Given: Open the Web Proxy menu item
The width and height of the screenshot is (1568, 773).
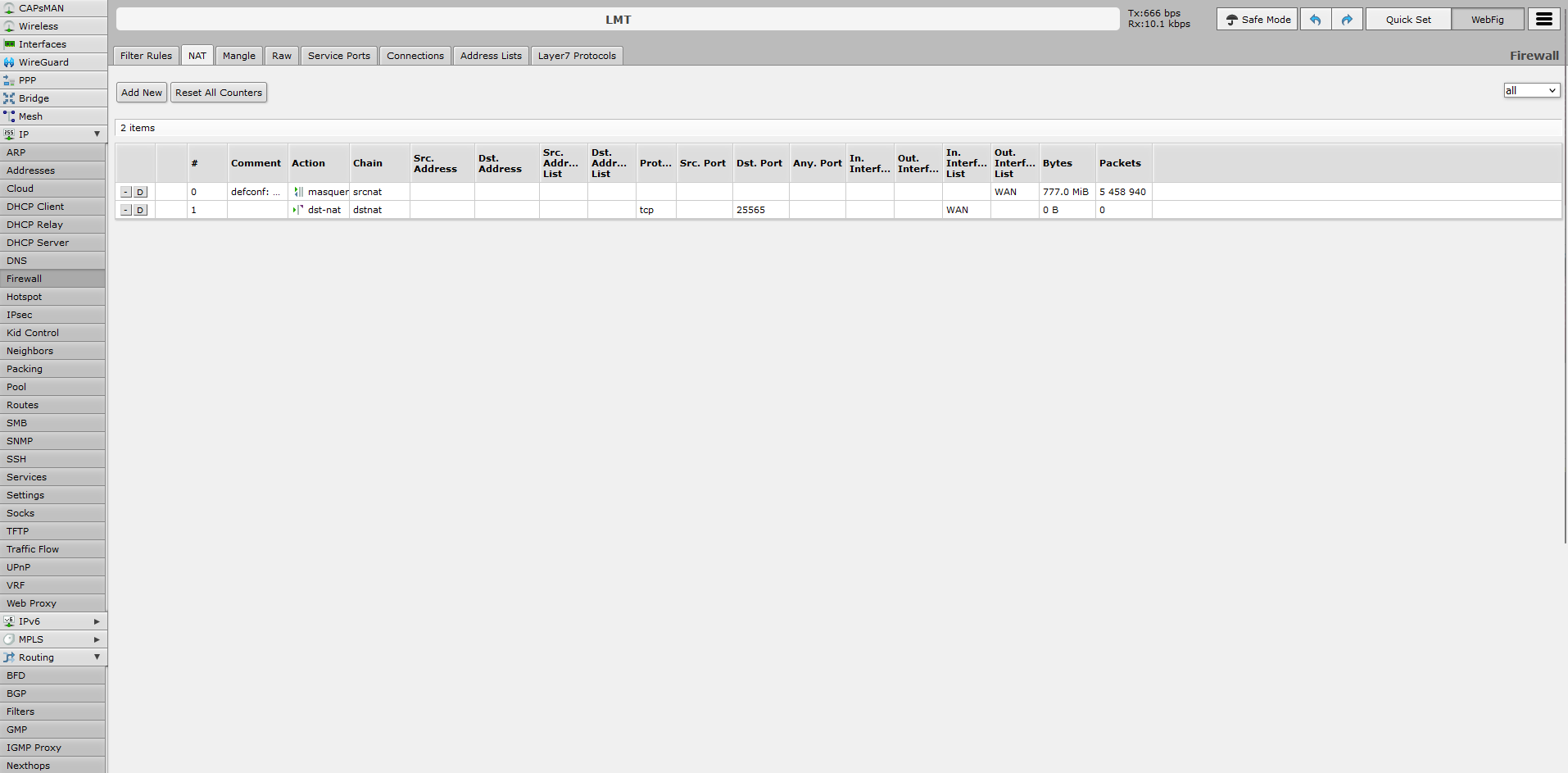Looking at the screenshot, I should [x=52, y=603].
